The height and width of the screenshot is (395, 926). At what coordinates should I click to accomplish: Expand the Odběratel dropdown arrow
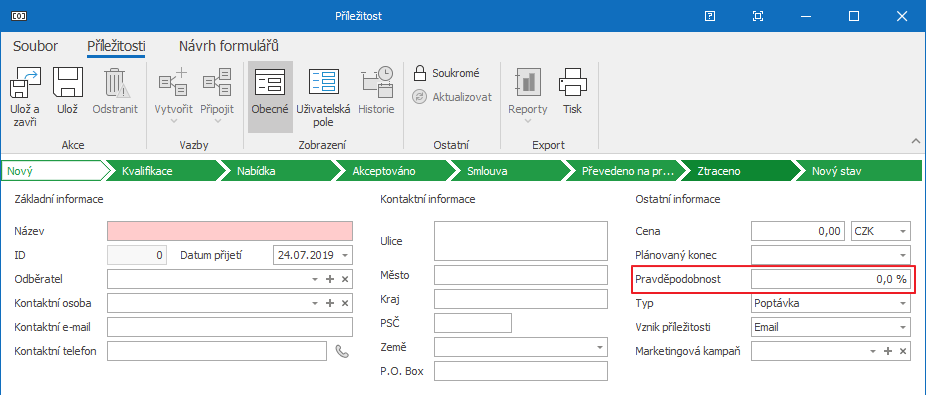pos(315,279)
